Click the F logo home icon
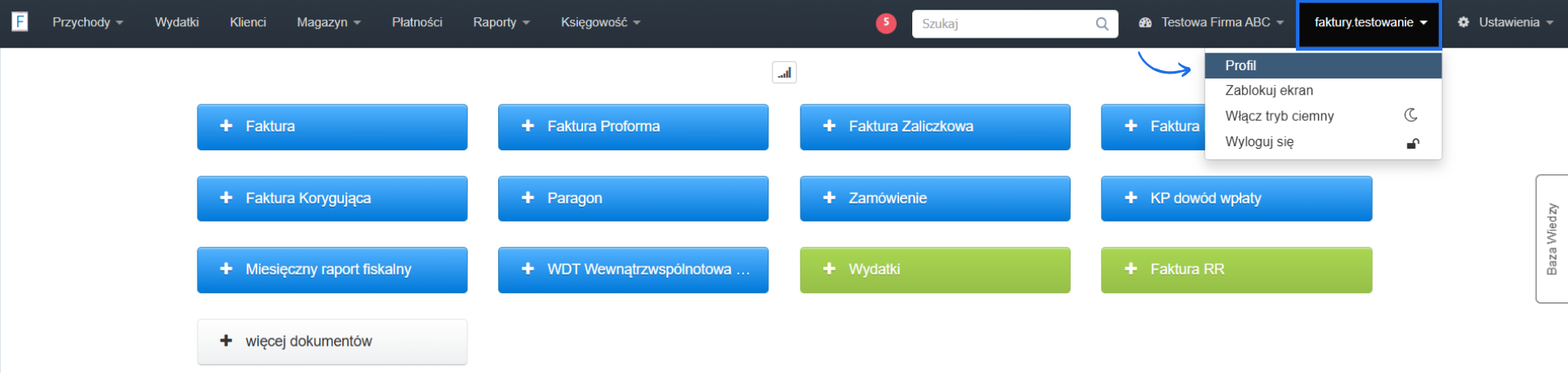This screenshot has width=1568, height=380. [x=20, y=21]
